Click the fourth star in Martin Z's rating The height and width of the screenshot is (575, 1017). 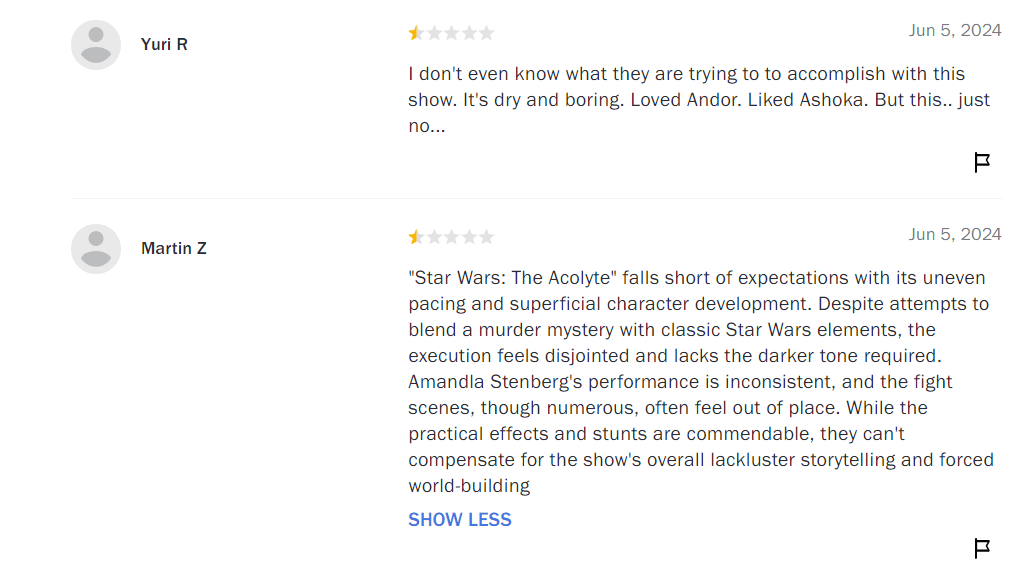[x=469, y=237]
